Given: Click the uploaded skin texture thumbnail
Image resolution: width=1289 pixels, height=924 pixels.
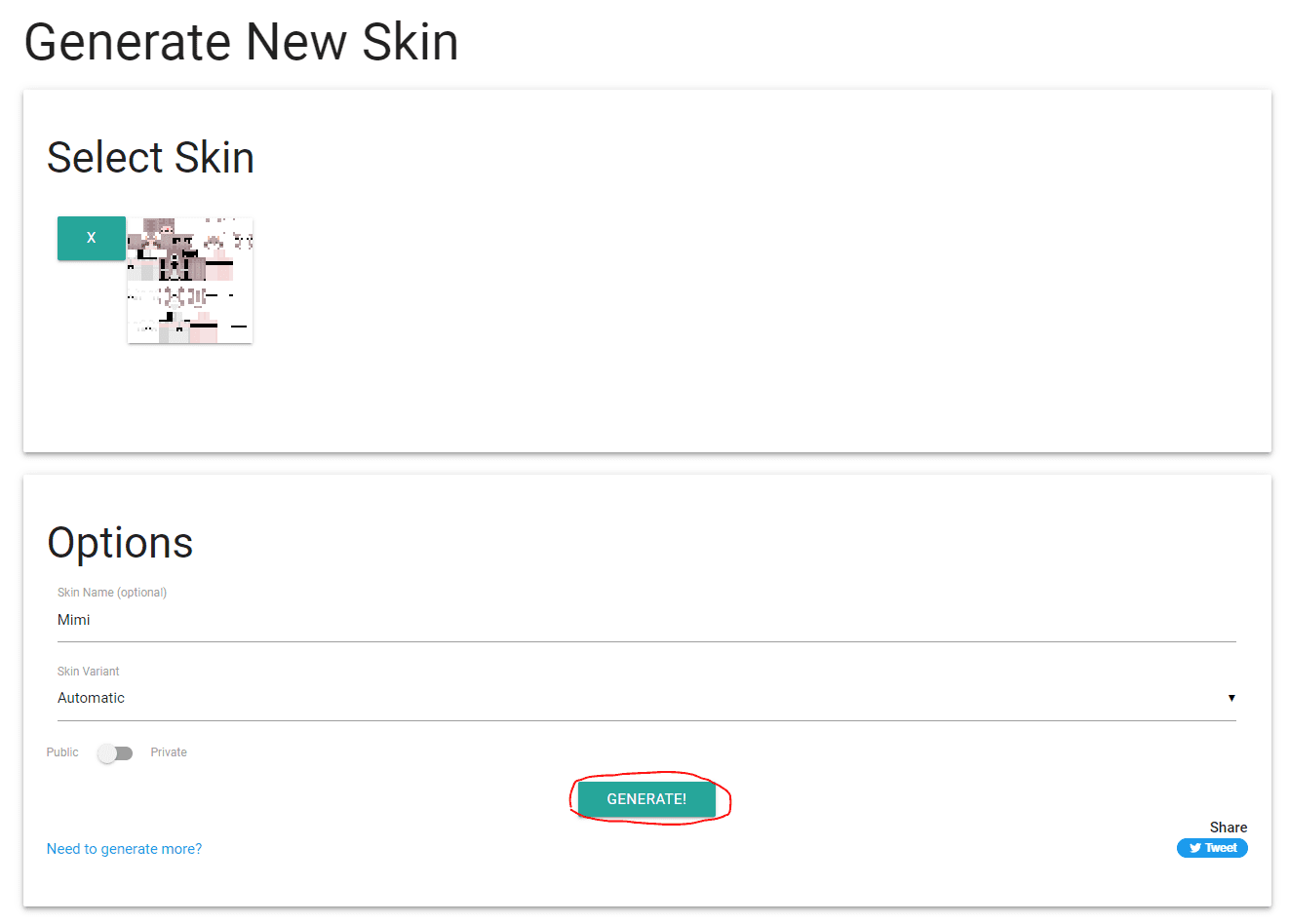Looking at the screenshot, I should (x=190, y=281).
